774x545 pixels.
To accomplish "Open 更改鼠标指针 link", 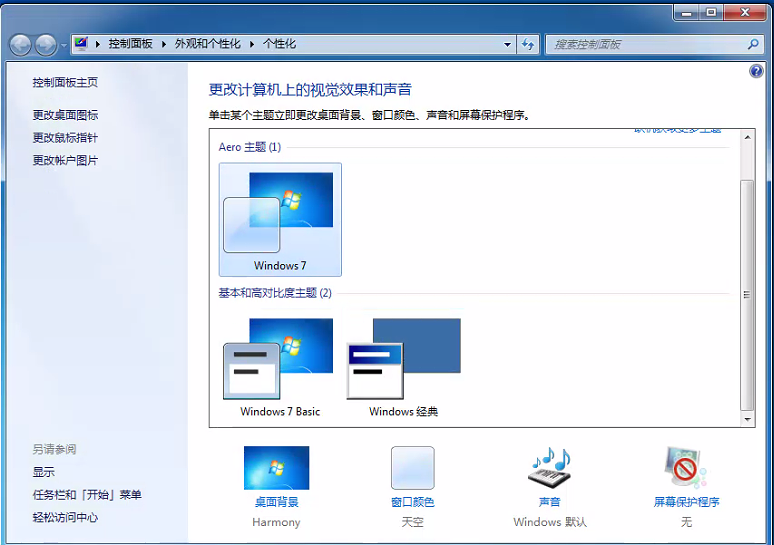I will click(x=65, y=138).
